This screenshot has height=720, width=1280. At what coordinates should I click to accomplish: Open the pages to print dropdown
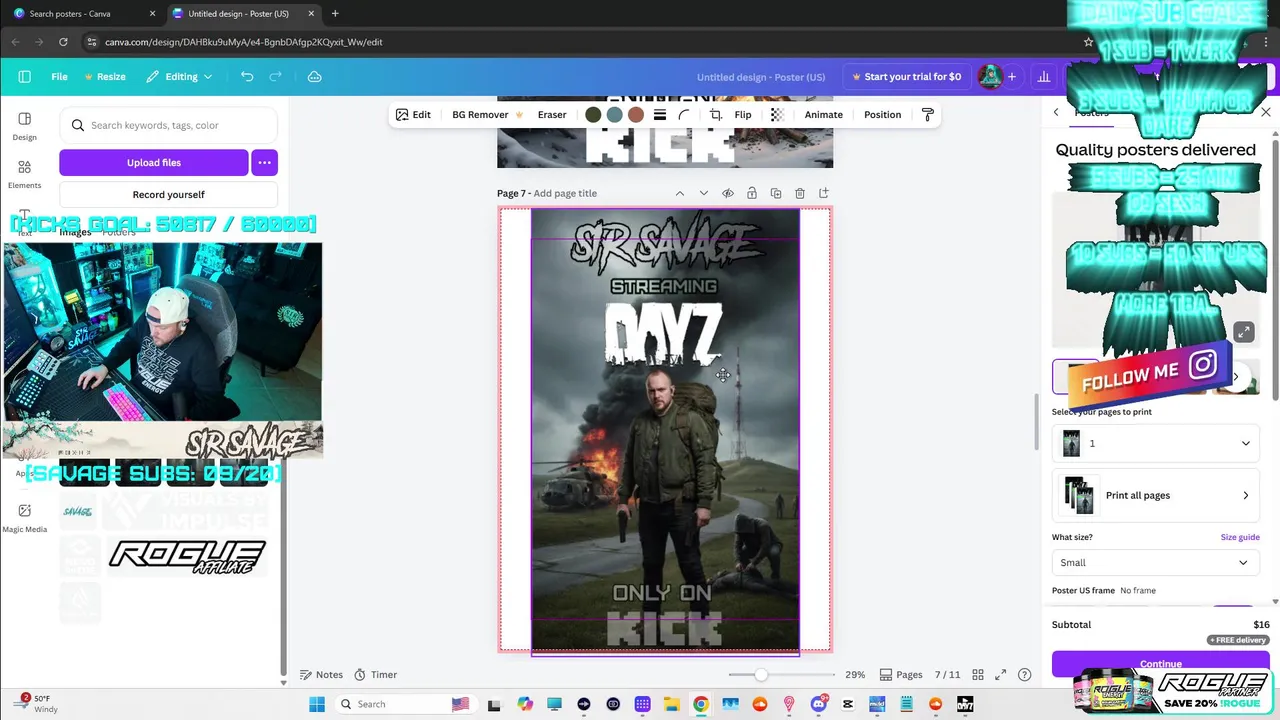pyautogui.click(x=1155, y=443)
